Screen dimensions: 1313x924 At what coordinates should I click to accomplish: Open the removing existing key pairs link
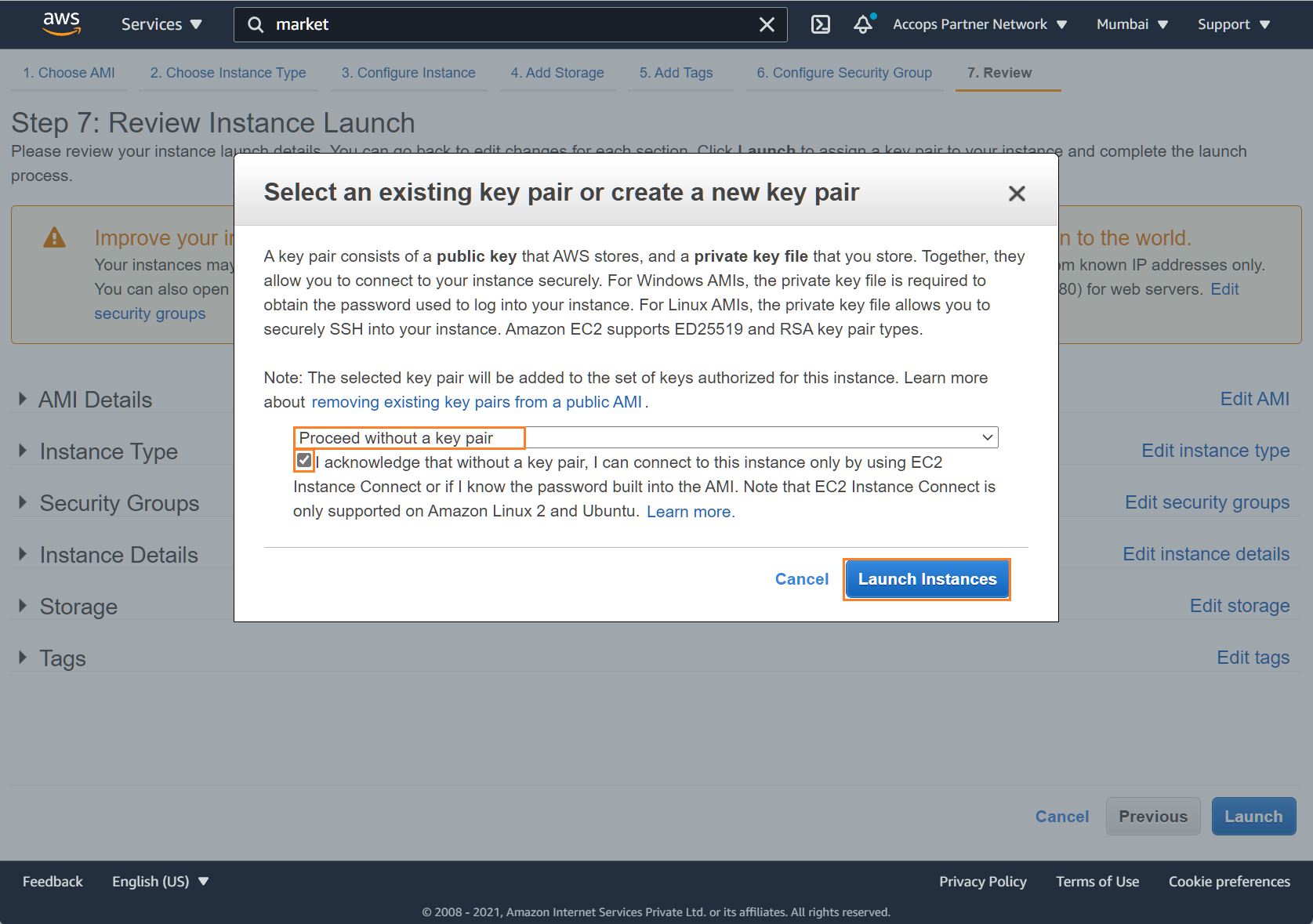477,402
